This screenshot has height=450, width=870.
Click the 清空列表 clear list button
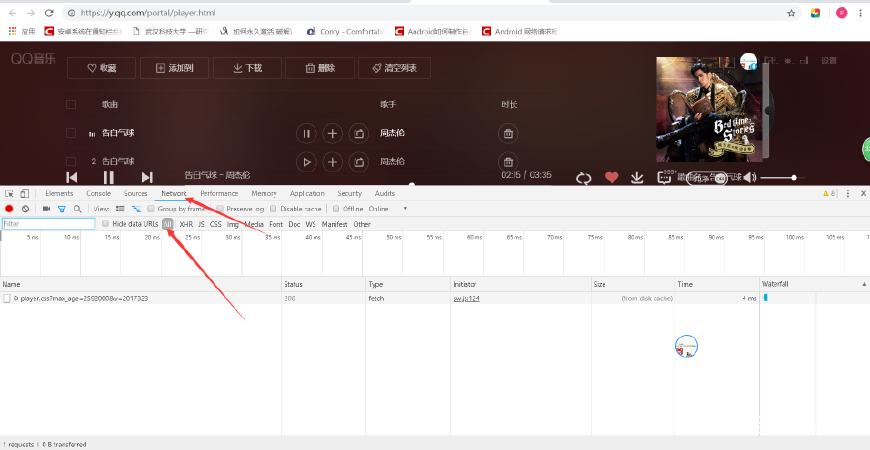pos(394,68)
